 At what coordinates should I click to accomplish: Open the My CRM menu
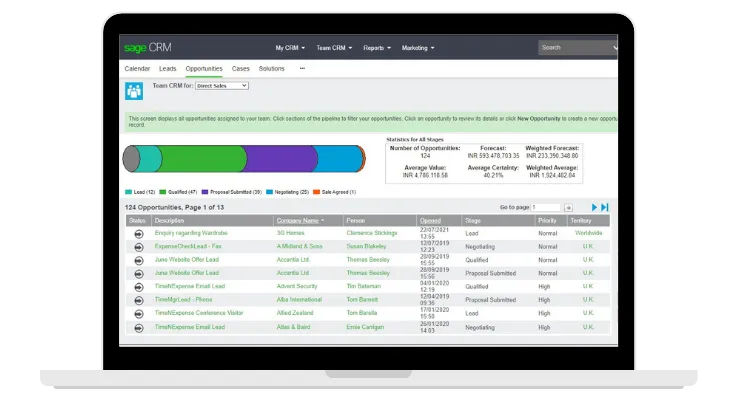click(x=290, y=48)
